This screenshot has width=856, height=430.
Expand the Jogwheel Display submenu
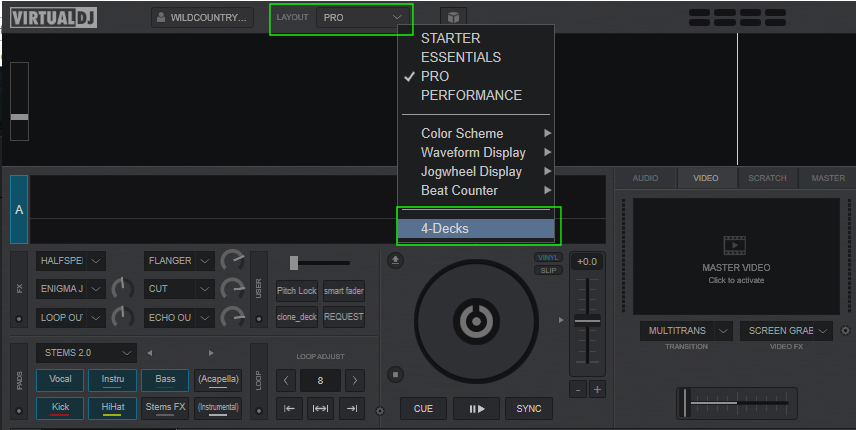[x=476, y=171]
